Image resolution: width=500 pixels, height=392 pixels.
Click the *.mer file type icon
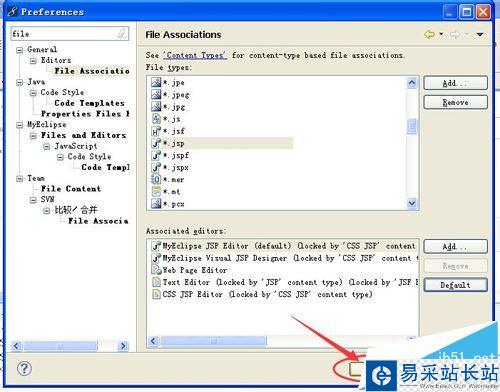[156, 179]
